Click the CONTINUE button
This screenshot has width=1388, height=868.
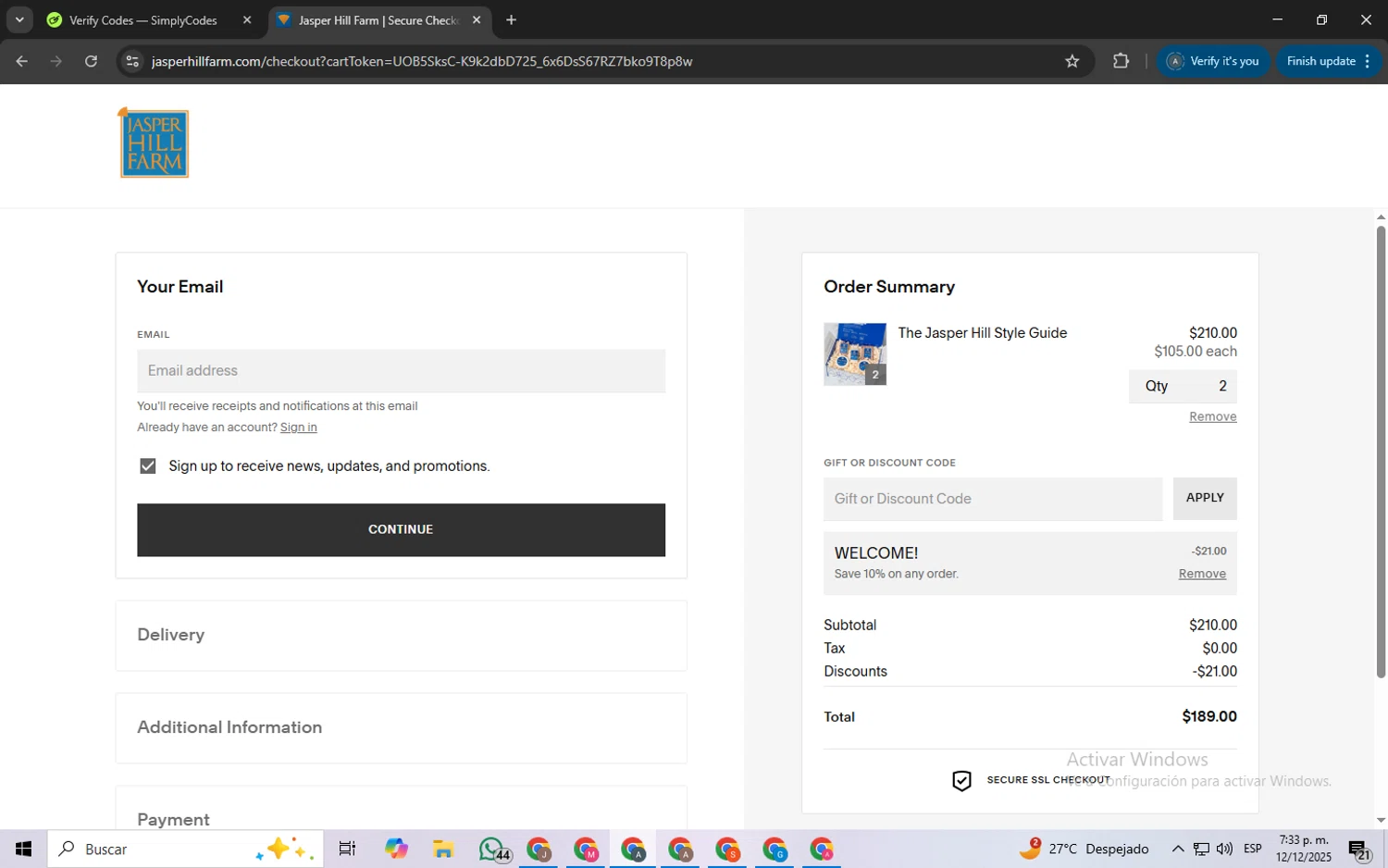click(401, 529)
